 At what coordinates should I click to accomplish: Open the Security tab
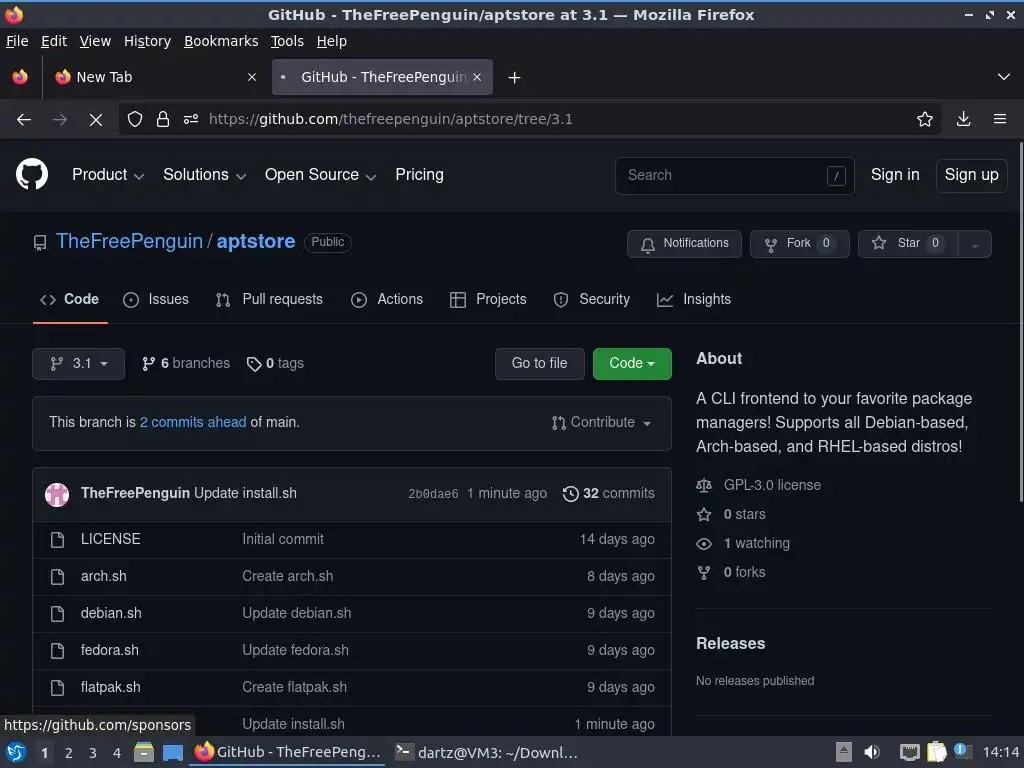pyautogui.click(x=592, y=299)
